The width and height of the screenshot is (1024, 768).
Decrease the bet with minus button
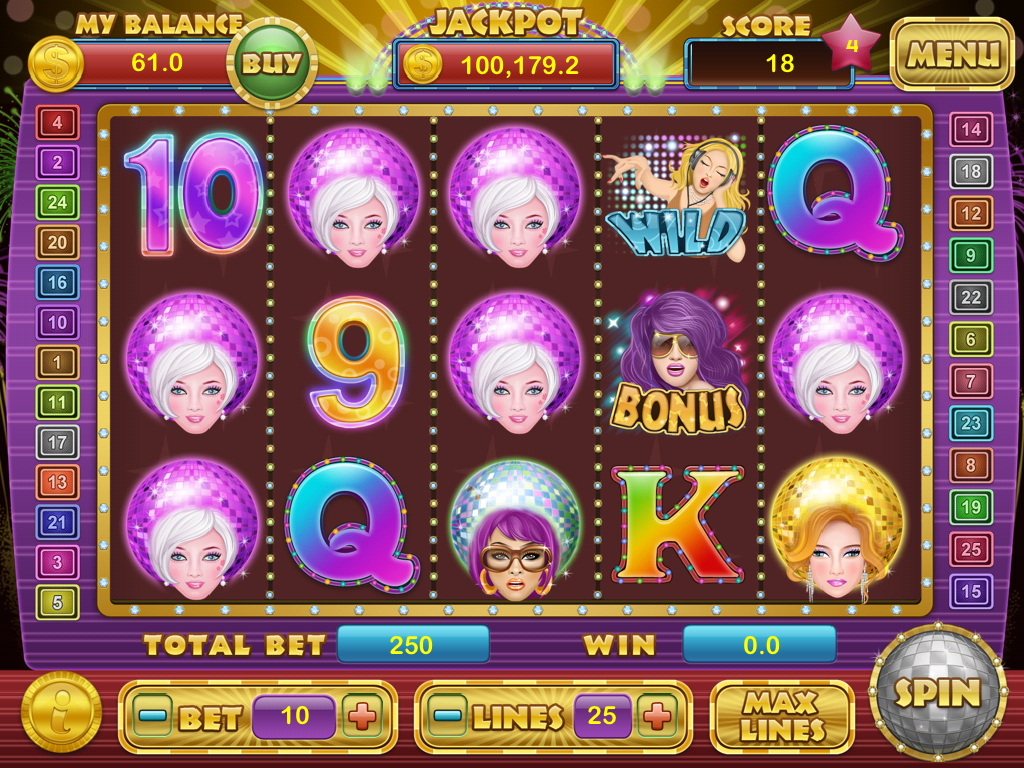pyautogui.click(x=152, y=716)
